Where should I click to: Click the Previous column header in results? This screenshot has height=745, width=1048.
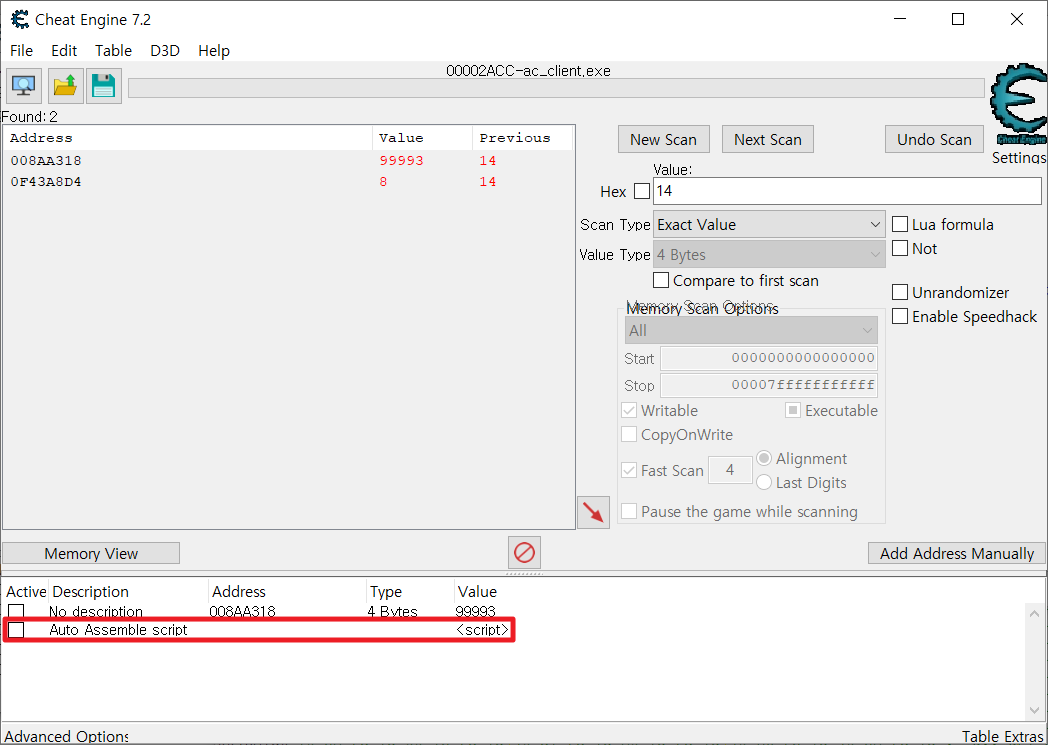coord(522,138)
